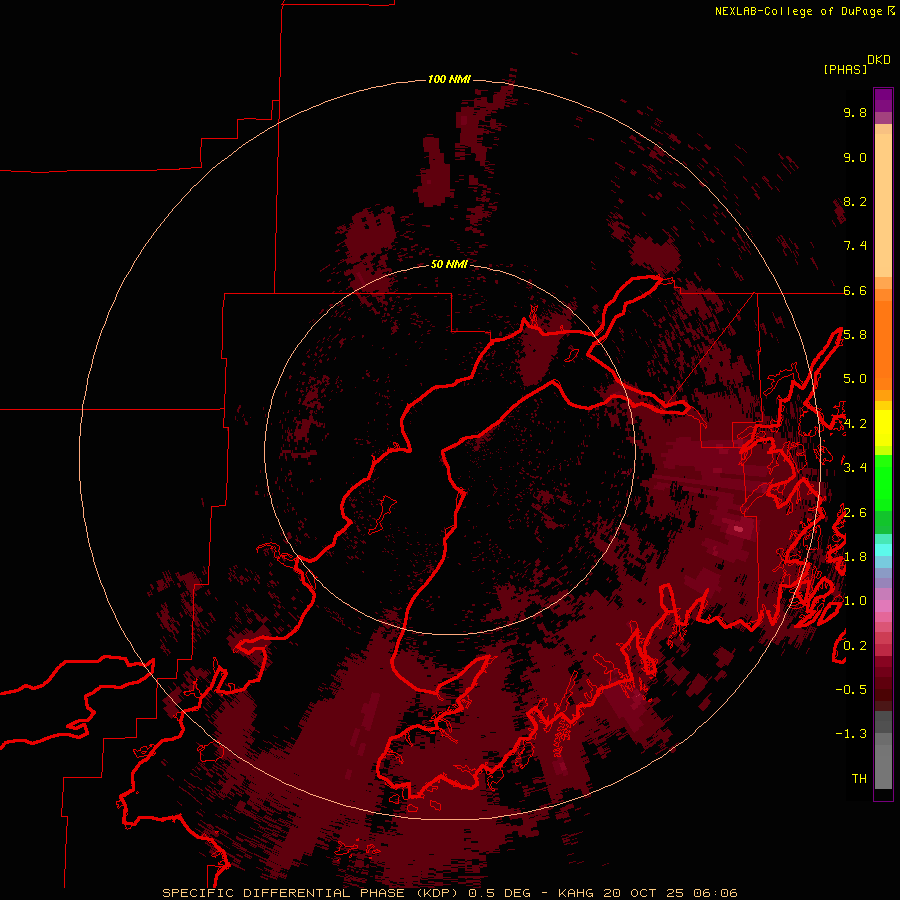Click the KAHG 20 OCT 25 06:06 timestamp

coord(647,893)
